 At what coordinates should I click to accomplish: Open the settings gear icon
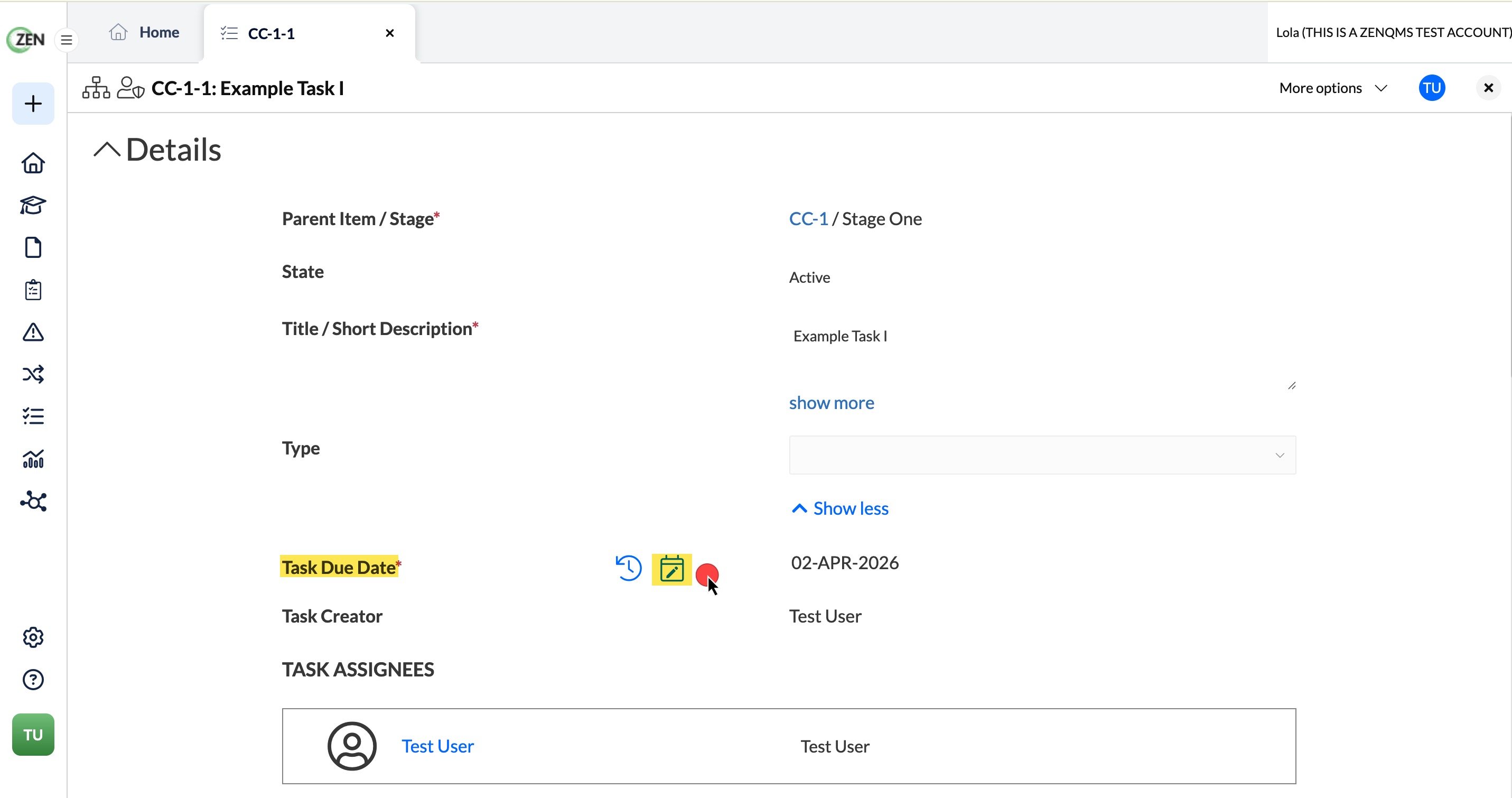point(33,637)
